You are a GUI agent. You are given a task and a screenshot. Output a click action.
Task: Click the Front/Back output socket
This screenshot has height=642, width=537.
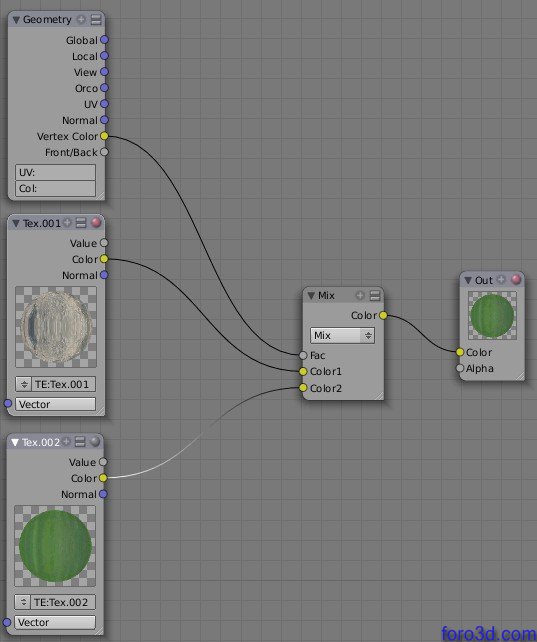(104, 152)
